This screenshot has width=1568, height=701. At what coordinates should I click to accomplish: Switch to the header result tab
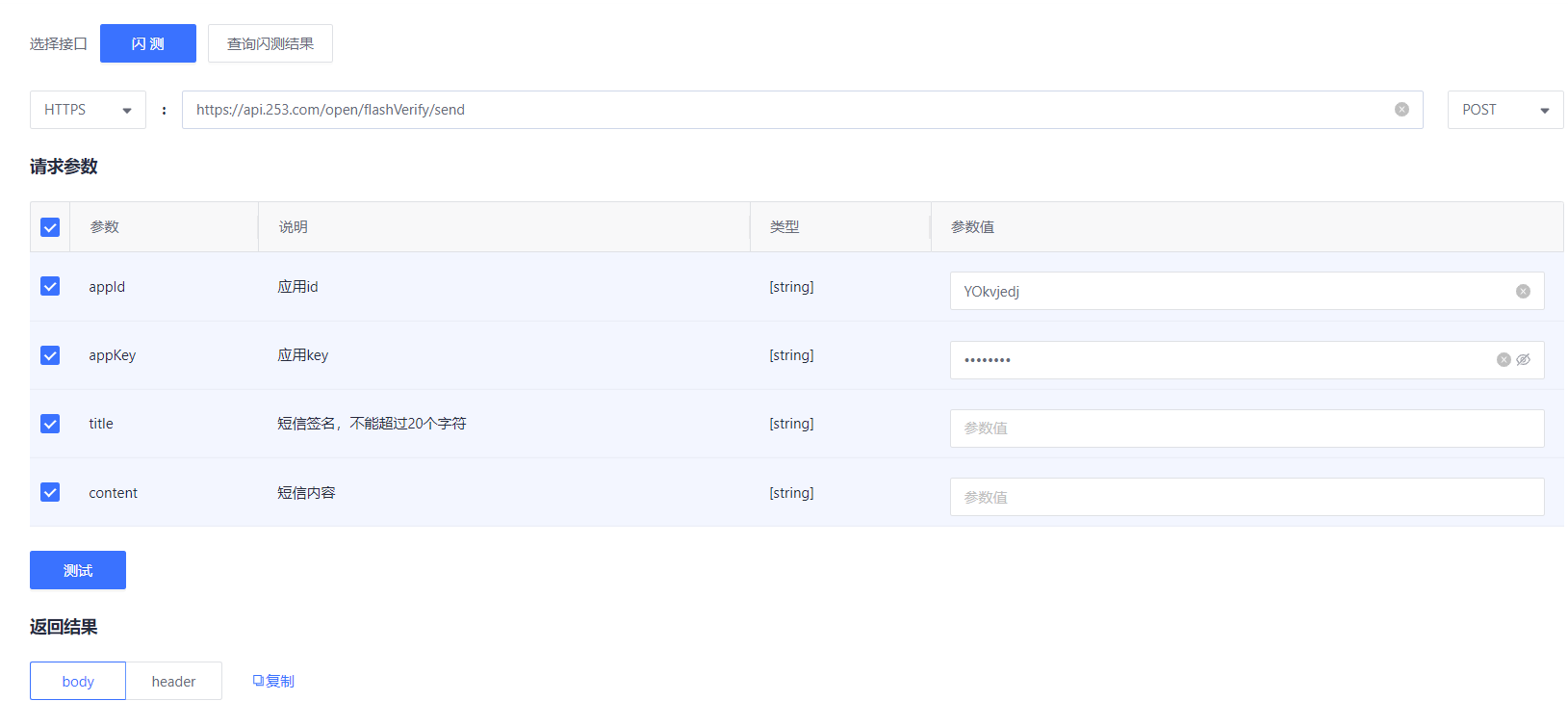coord(173,681)
